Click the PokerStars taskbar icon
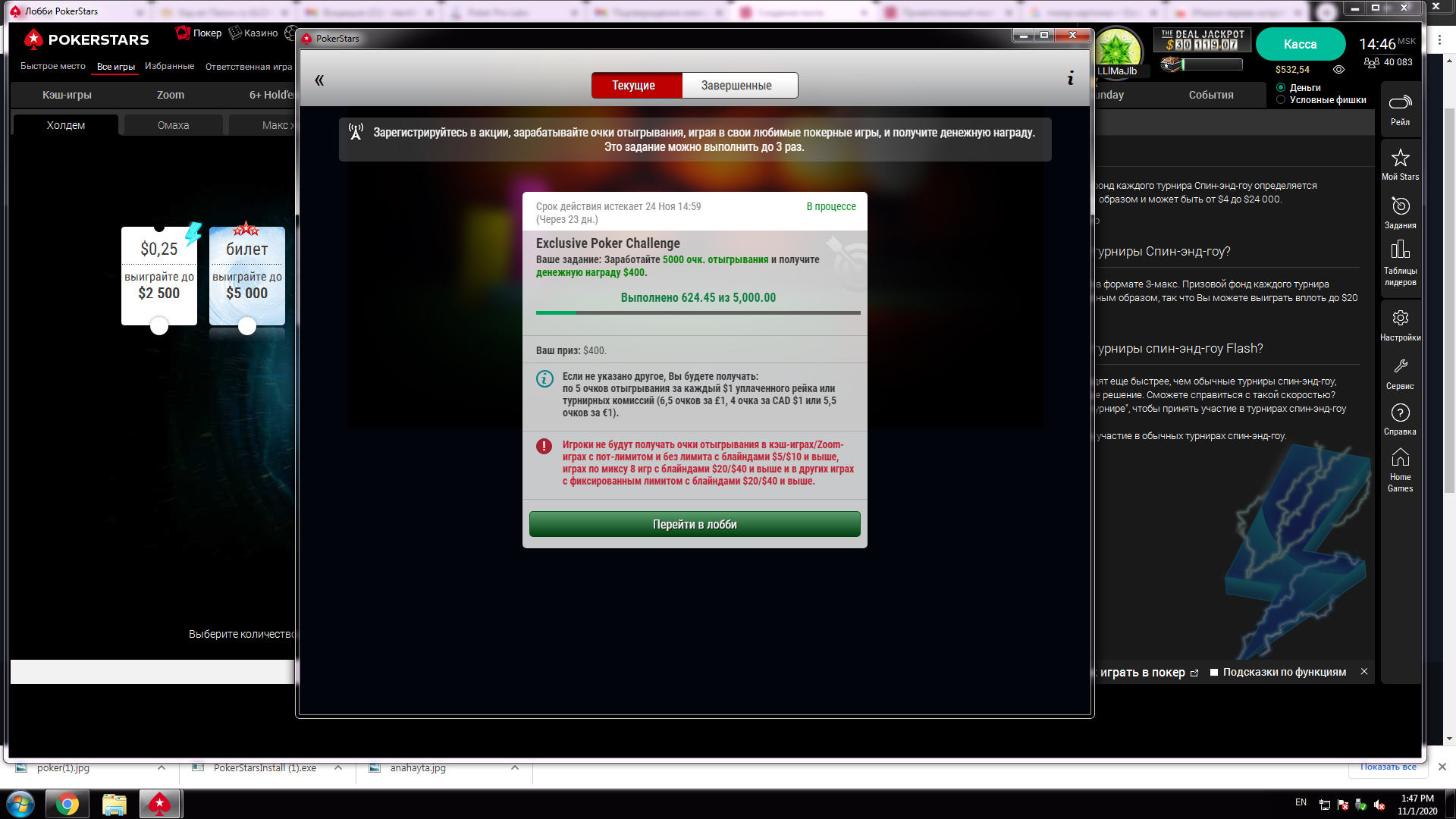 tap(159, 804)
